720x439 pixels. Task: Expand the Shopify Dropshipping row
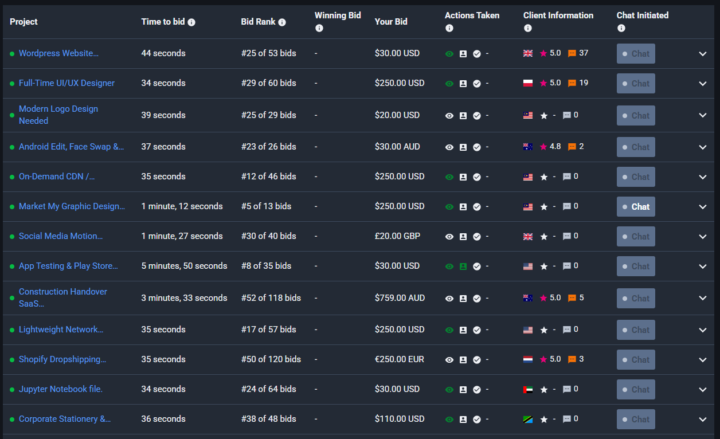tap(703, 360)
